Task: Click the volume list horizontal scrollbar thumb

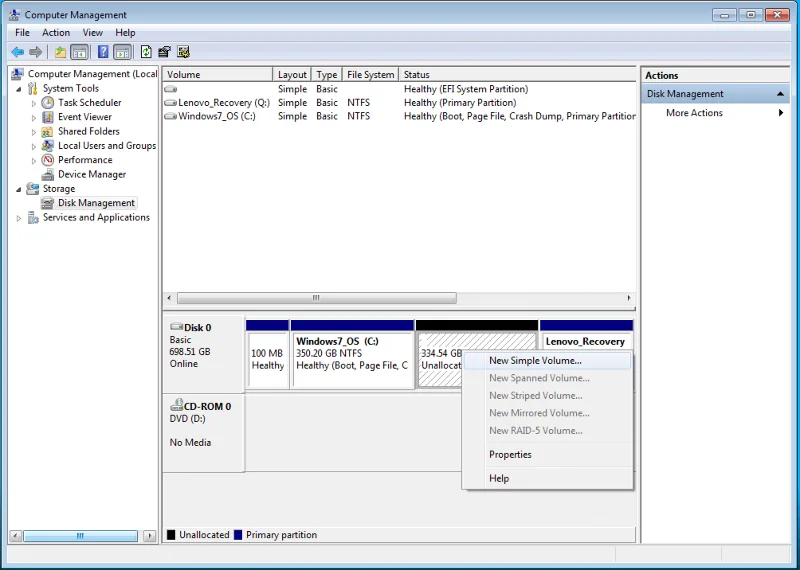Action: point(316,298)
